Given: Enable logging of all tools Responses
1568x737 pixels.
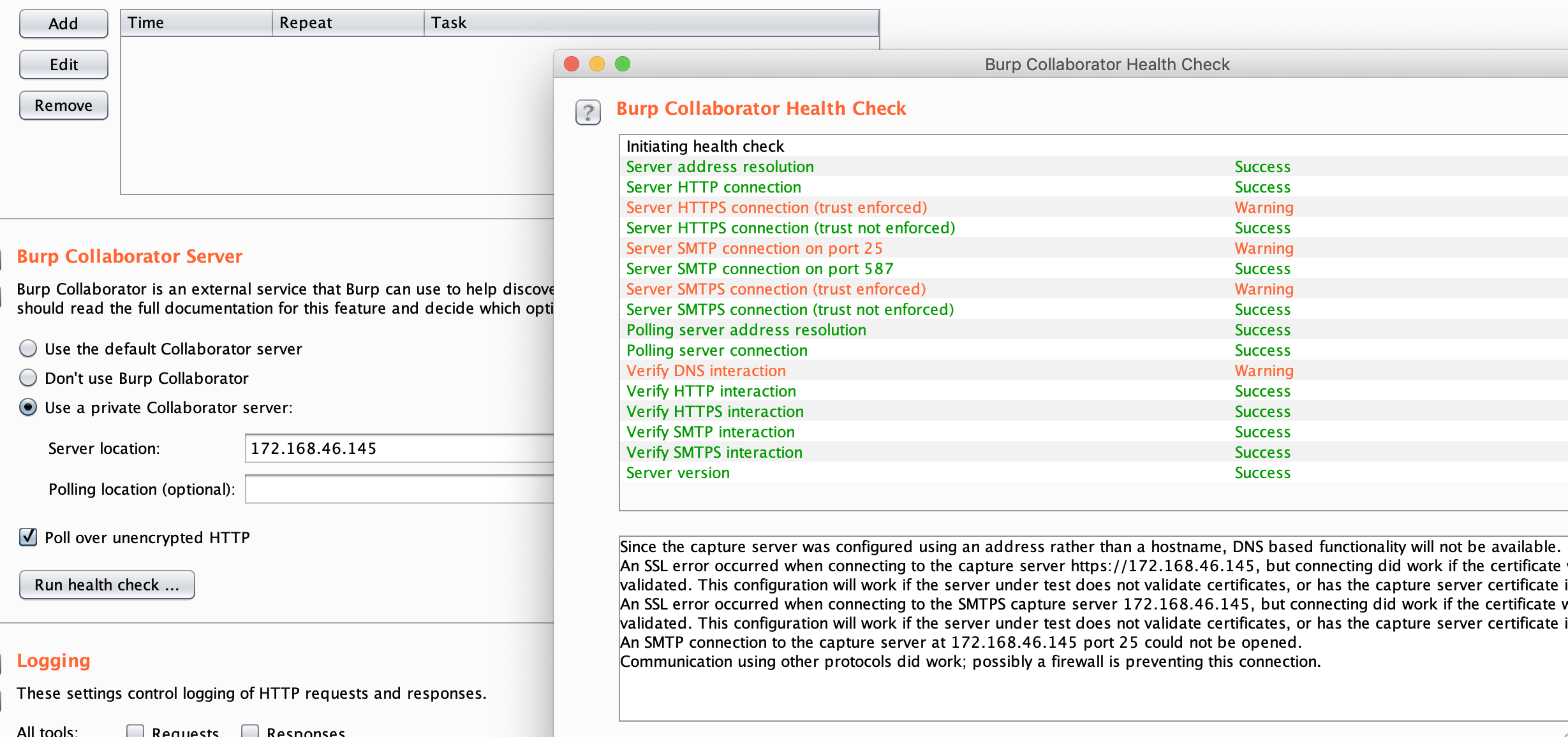Looking at the screenshot, I should click(250, 731).
